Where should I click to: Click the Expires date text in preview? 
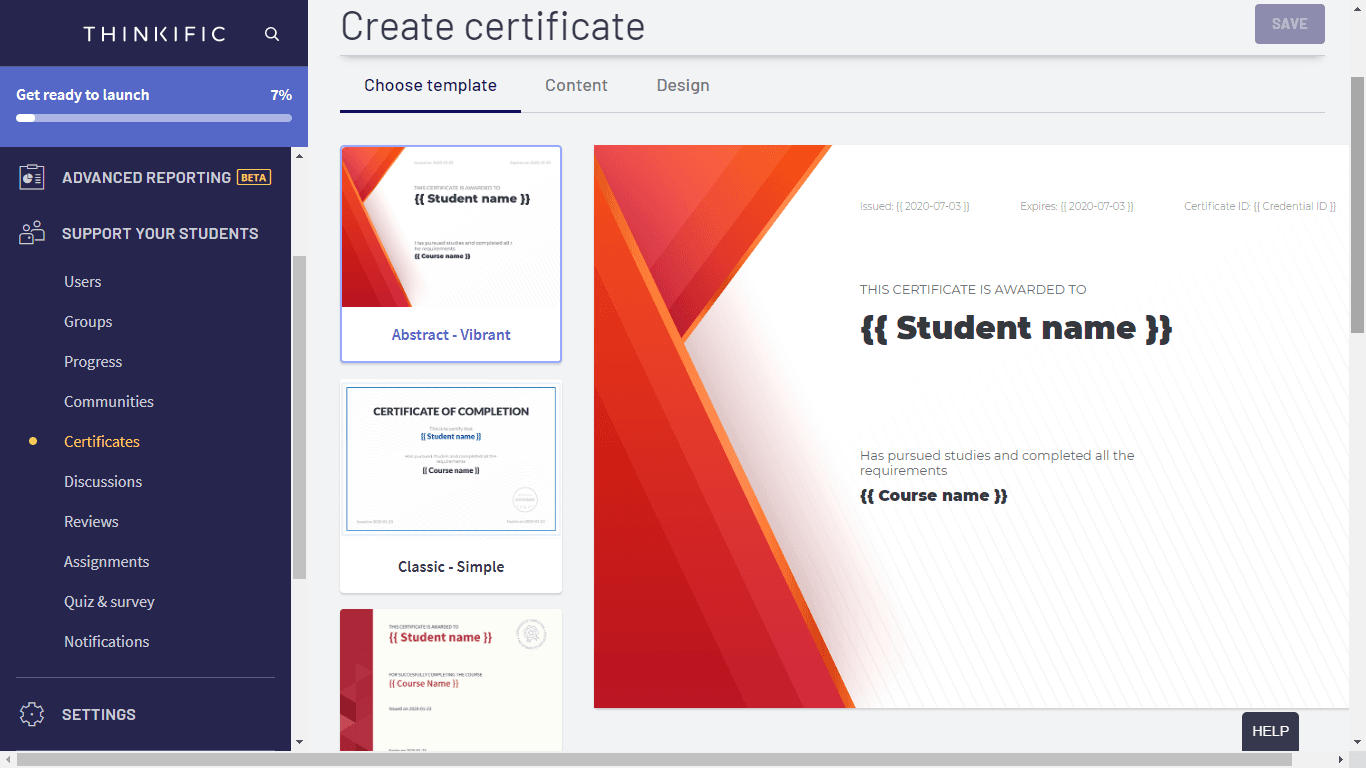(1077, 206)
